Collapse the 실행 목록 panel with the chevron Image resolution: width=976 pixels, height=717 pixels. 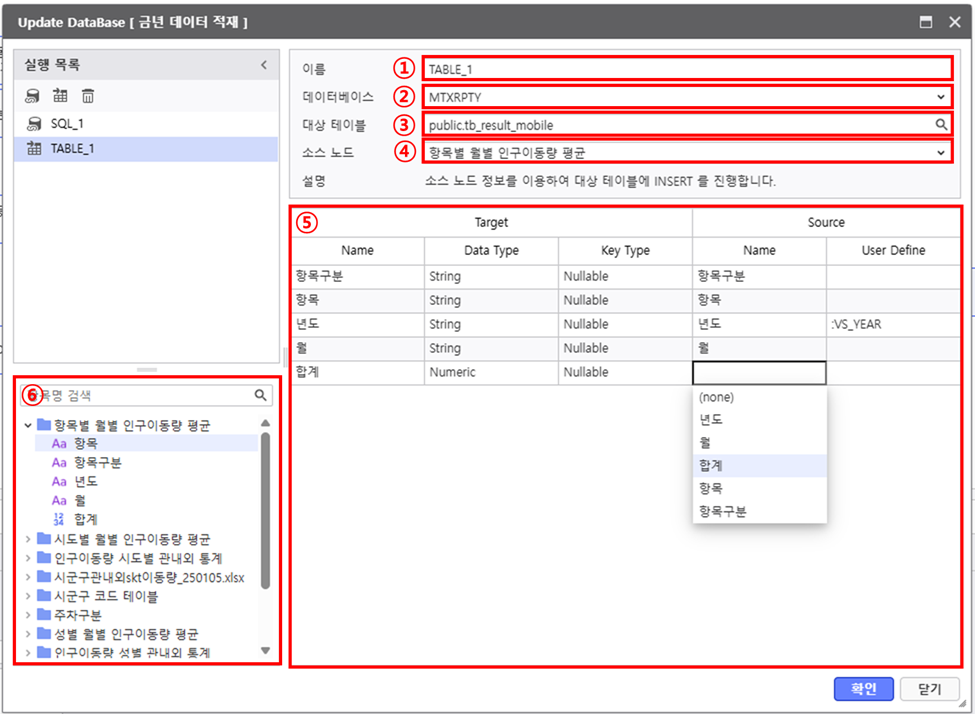pyautogui.click(x=264, y=65)
